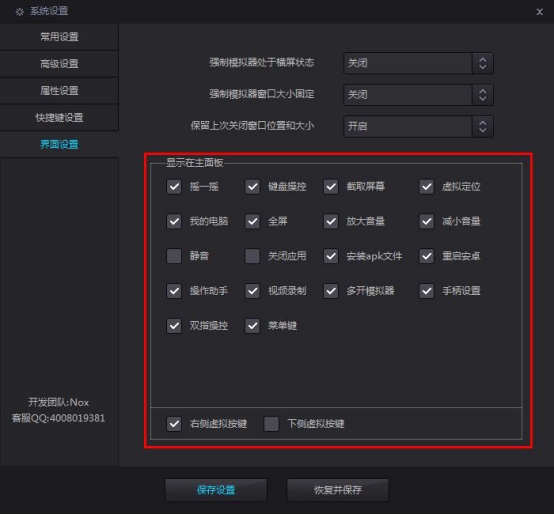Click the 显示在主面板 group label
The width and height of the screenshot is (554, 515).
point(195,162)
